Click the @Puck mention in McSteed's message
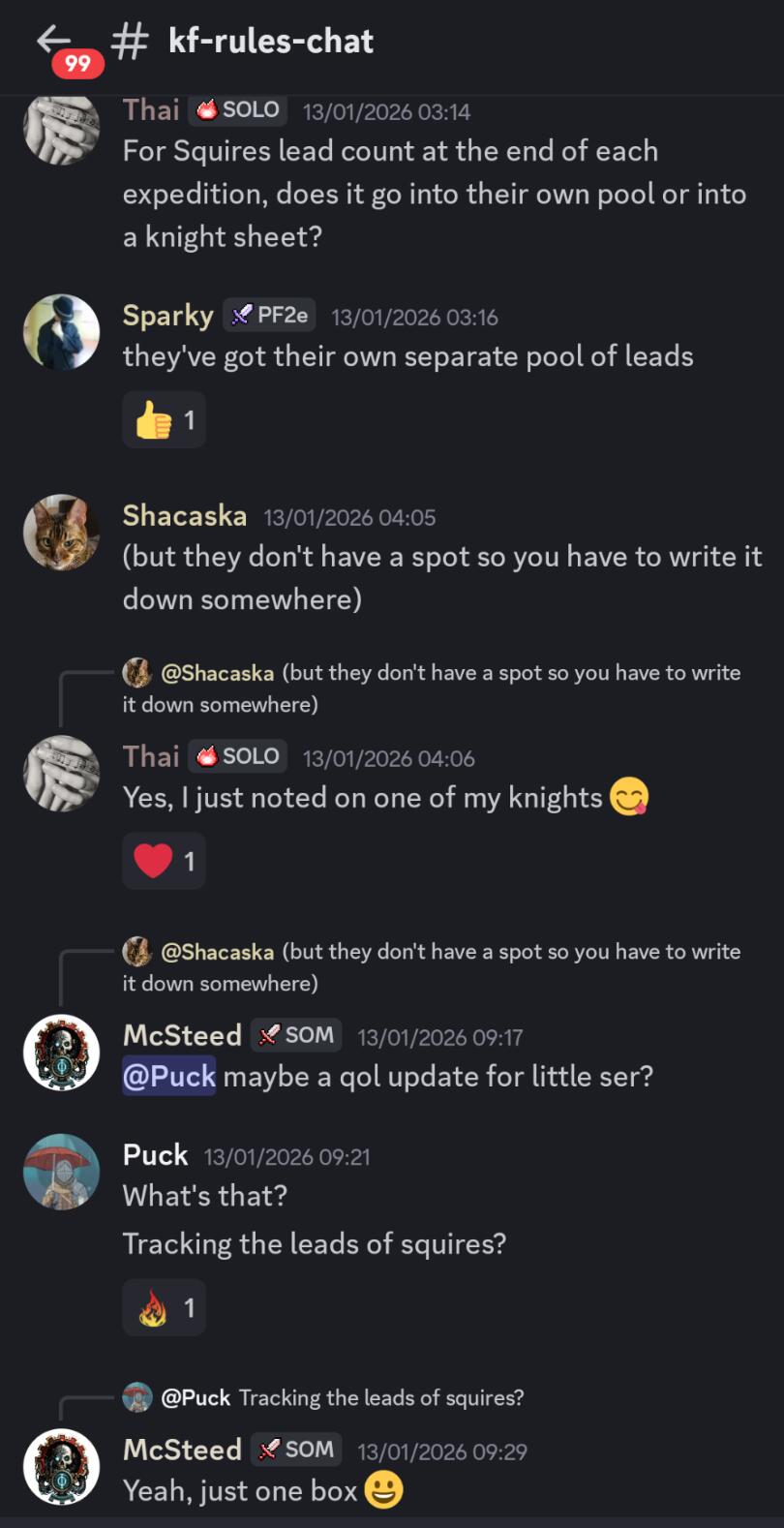 pos(169,1076)
